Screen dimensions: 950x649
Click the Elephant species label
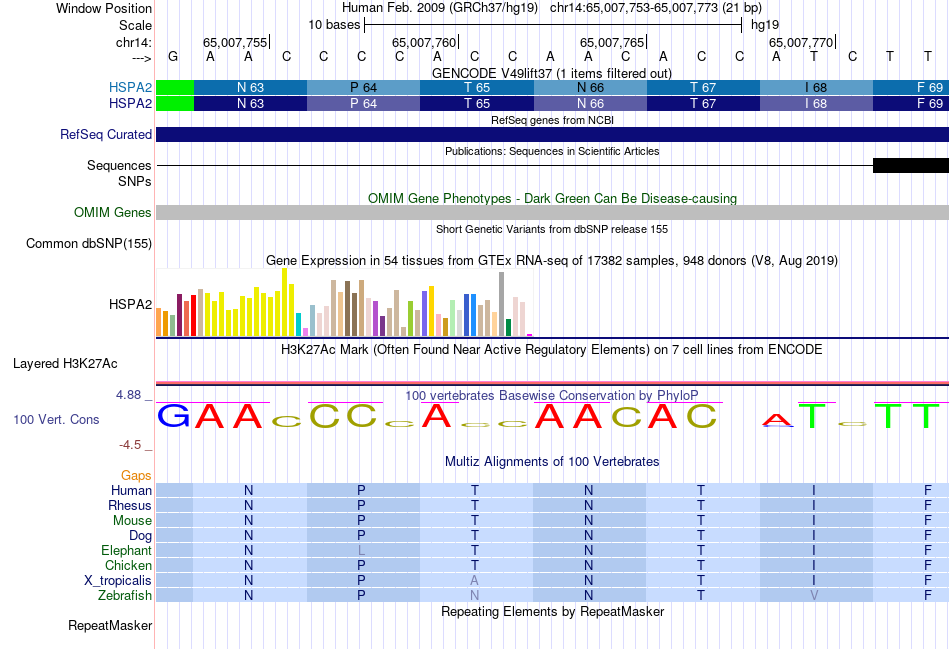pos(127,550)
